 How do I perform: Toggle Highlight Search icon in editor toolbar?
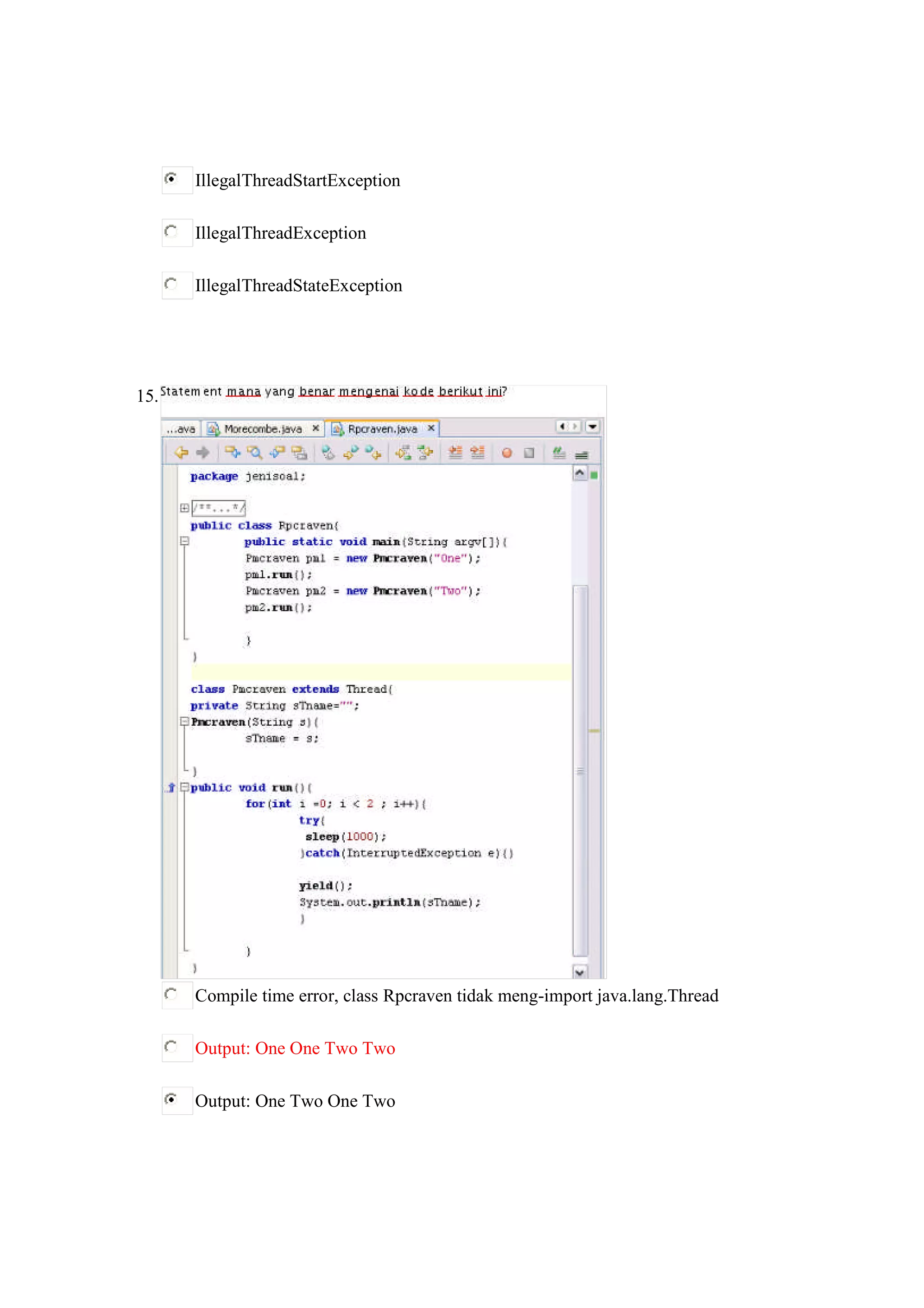[299, 453]
